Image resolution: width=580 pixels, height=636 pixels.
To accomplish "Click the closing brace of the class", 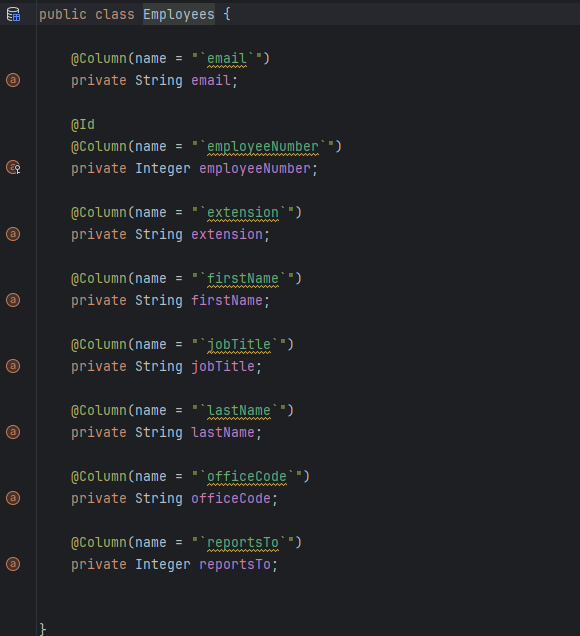I will click(43, 629).
